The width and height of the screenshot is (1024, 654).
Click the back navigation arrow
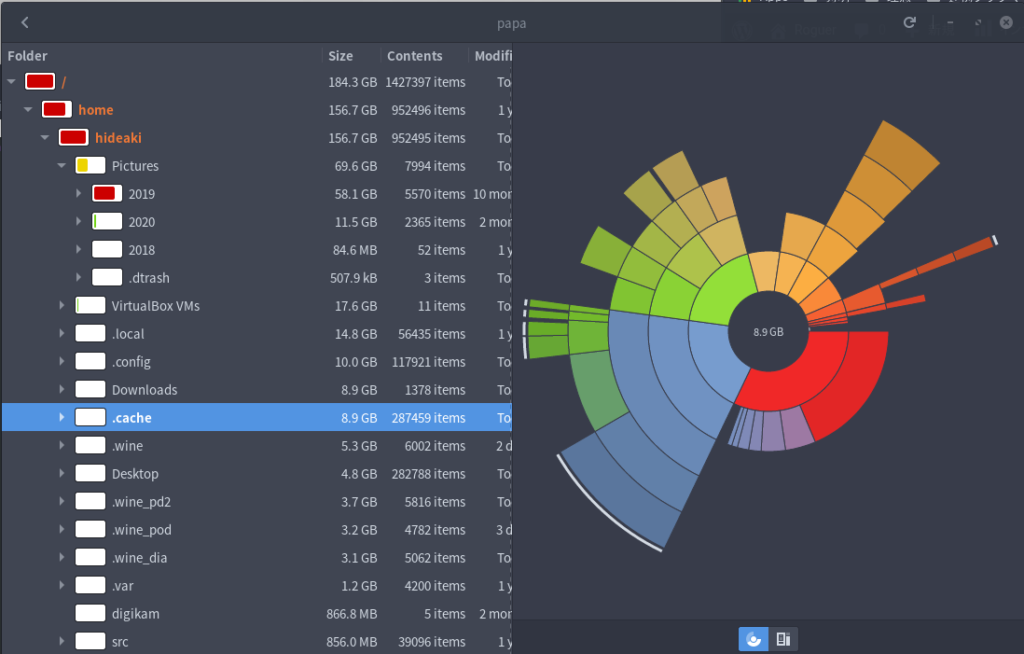tap(24, 22)
